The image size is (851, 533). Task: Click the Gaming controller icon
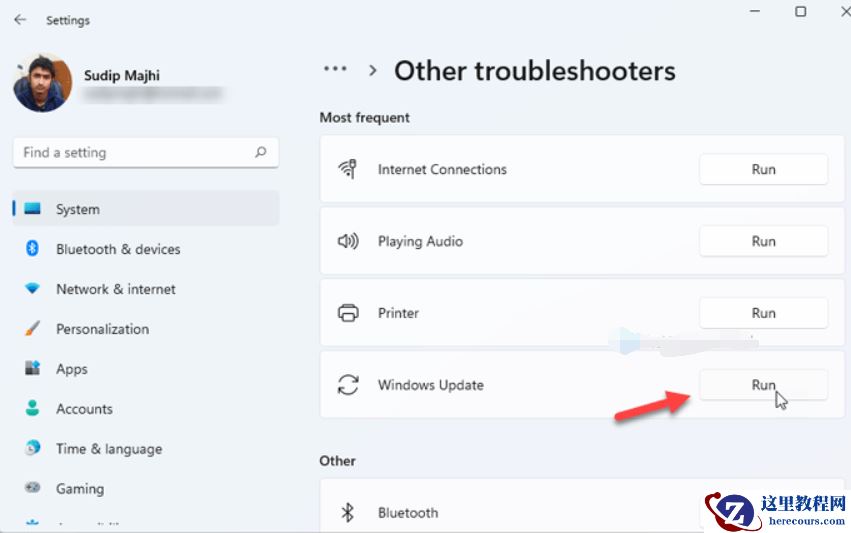click(x=32, y=489)
